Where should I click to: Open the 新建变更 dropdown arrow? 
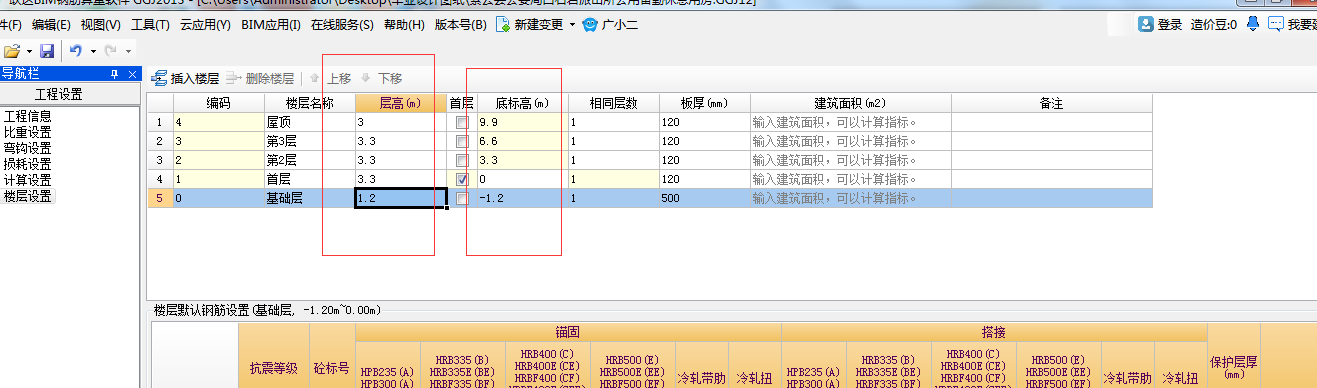coord(572,24)
